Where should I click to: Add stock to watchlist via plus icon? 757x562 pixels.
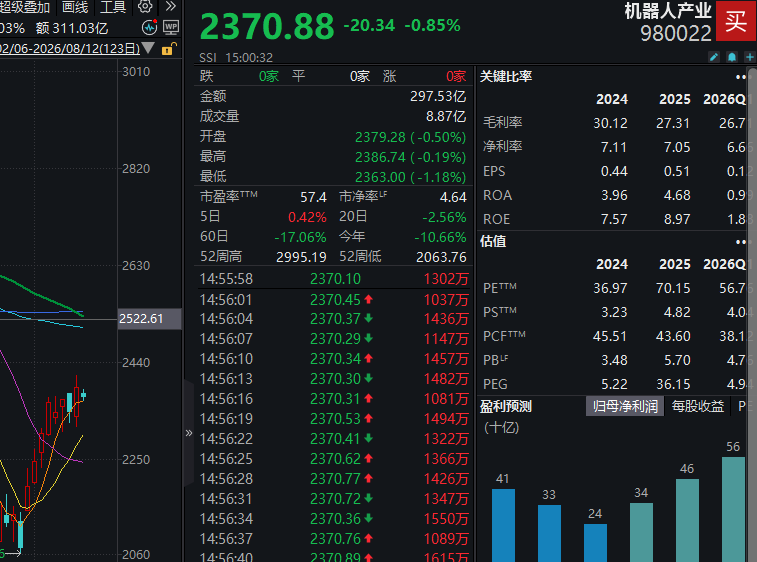point(750,57)
